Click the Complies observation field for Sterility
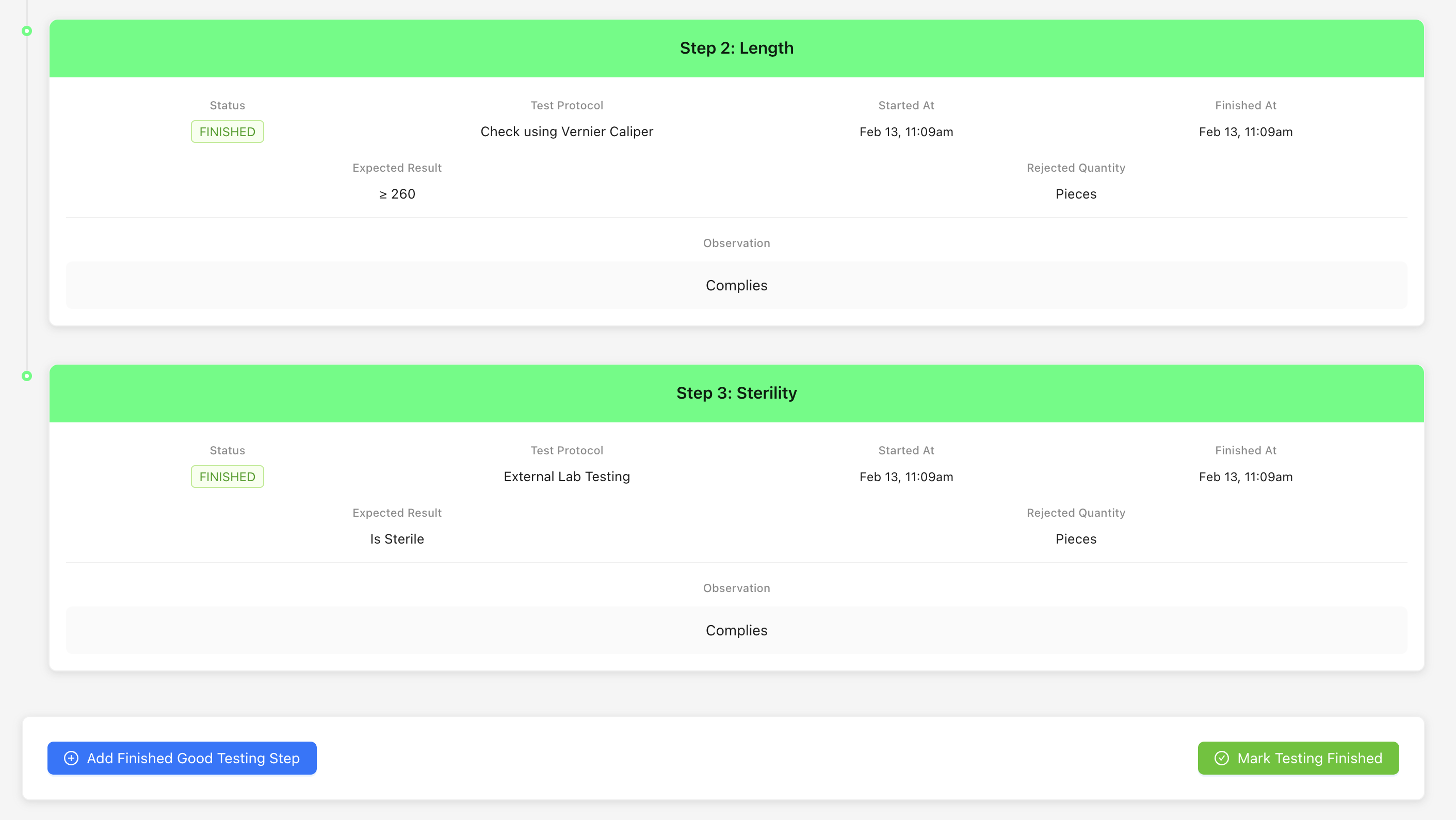The width and height of the screenshot is (1456, 820). (736, 630)
